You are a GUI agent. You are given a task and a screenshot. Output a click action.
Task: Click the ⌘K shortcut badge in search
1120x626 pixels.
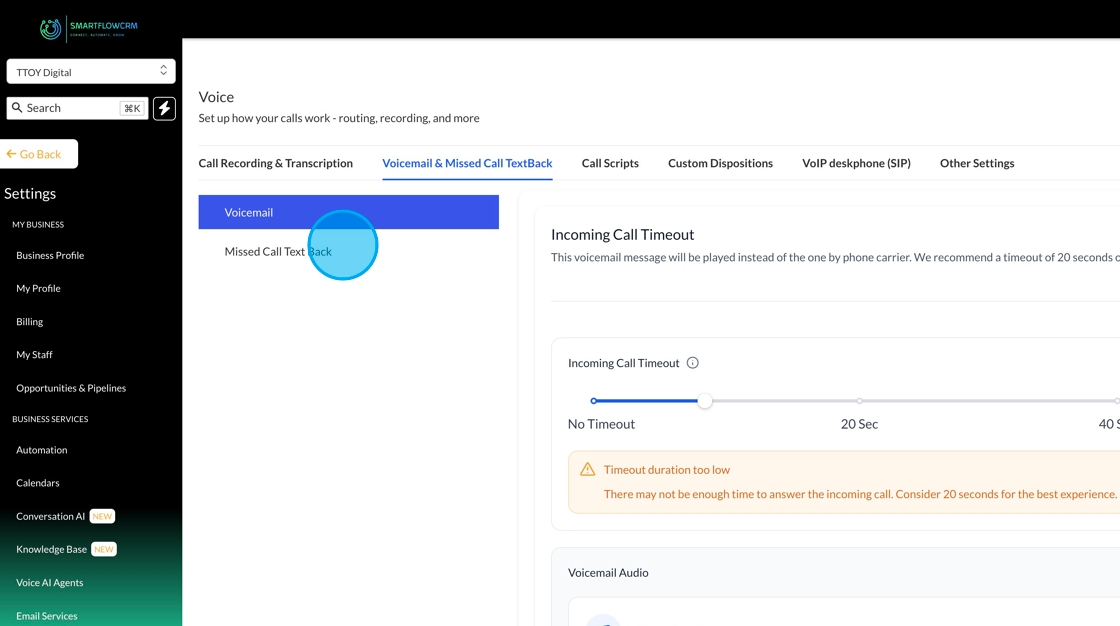tap(132, 108)
